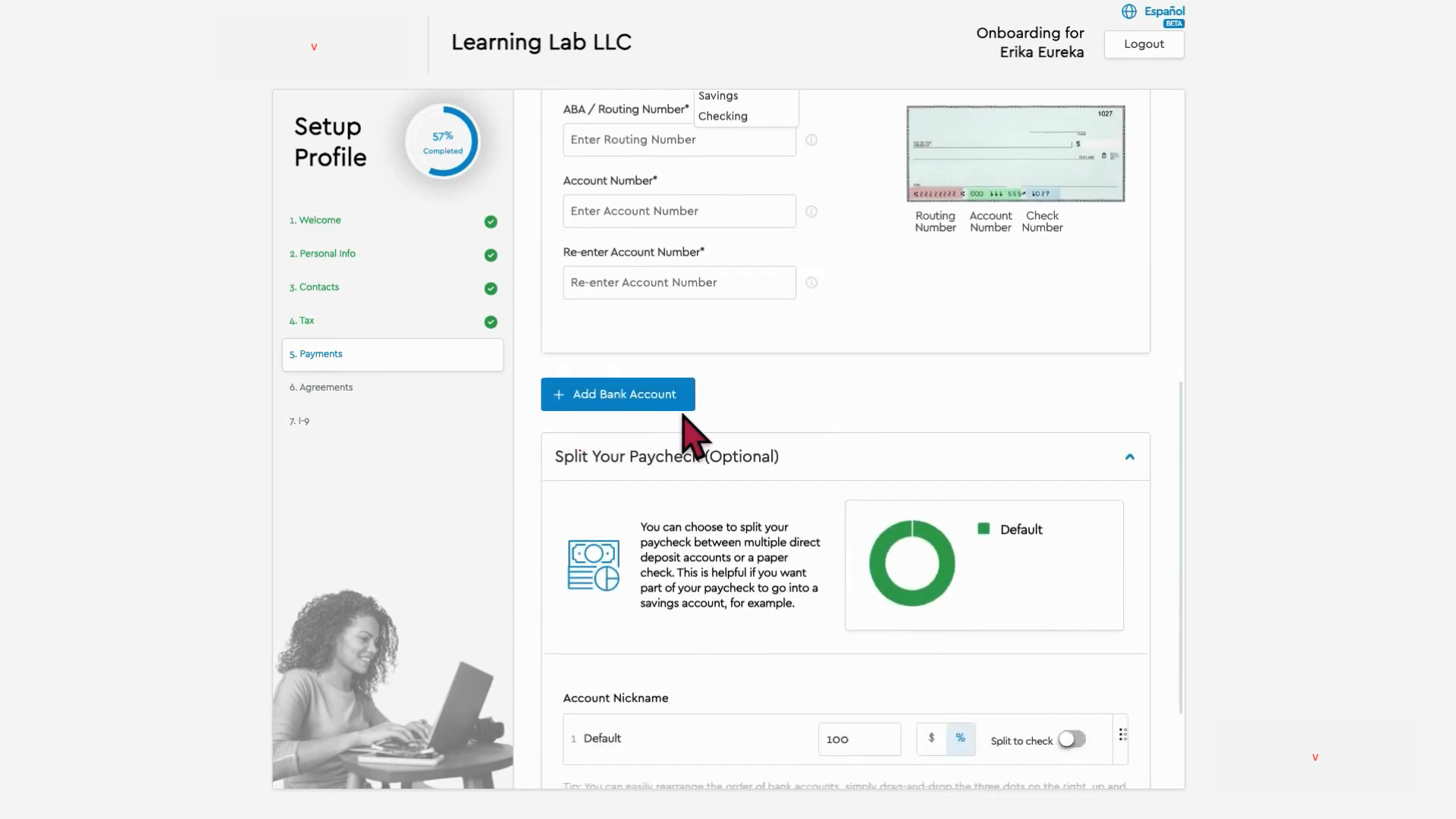Click info icon beside Routing Number field
This screenshot has width=1456, height=819.
point(811,140)
